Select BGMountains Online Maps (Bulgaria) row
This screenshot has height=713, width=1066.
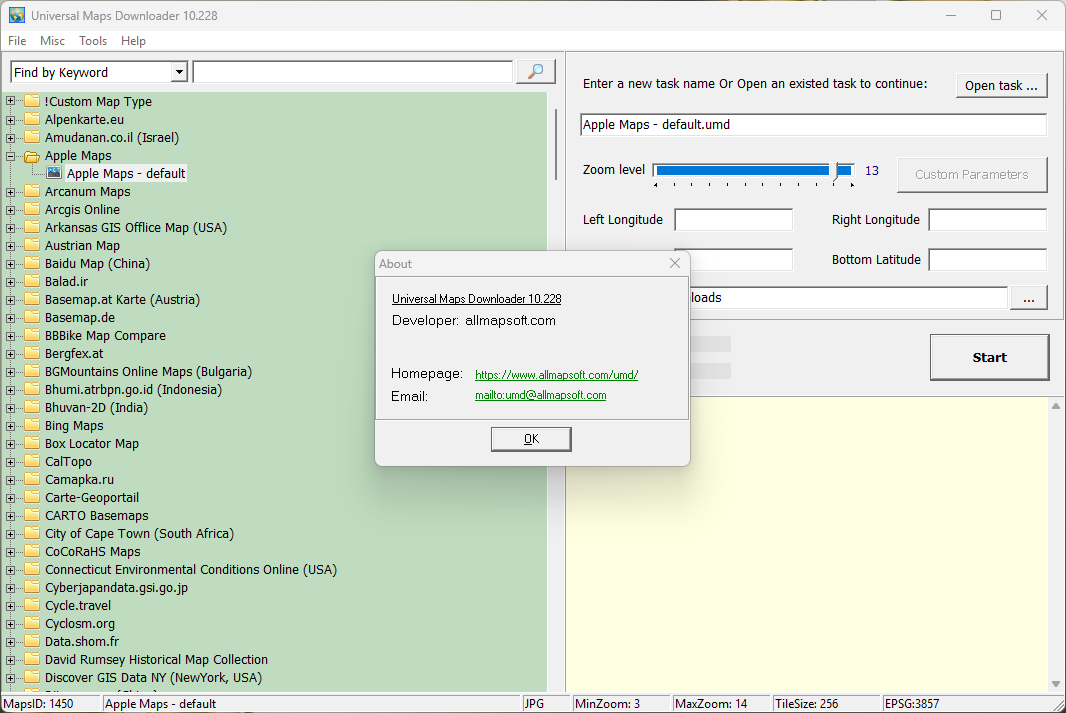[x=148, y=372]
